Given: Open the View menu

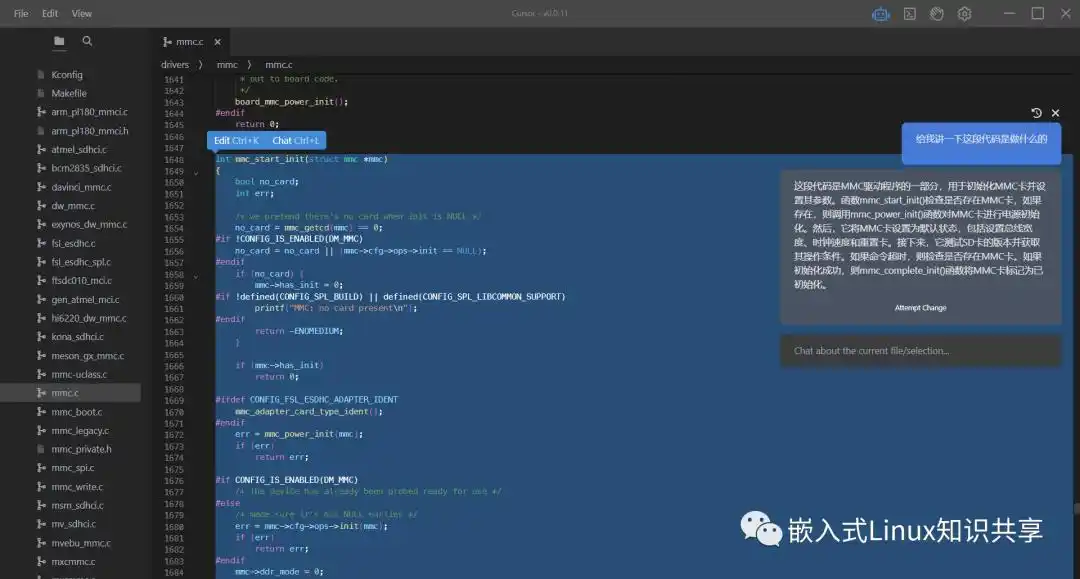Looking at the screenshot, I should pyautogui.click(x=82, y=14).
